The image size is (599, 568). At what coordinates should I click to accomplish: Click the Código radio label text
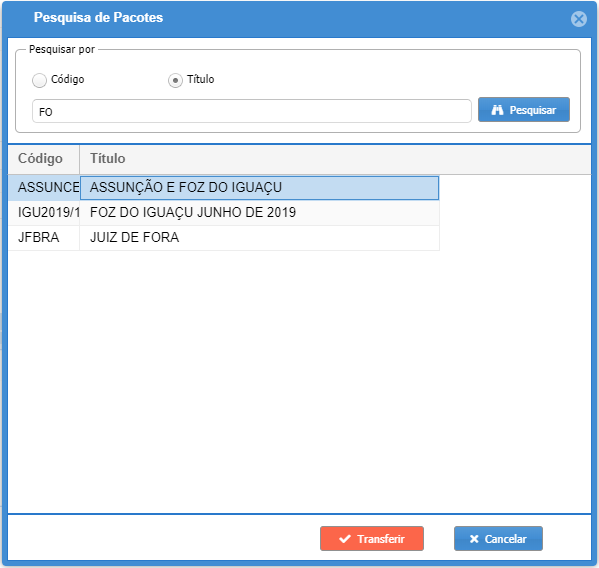[68, 79]
